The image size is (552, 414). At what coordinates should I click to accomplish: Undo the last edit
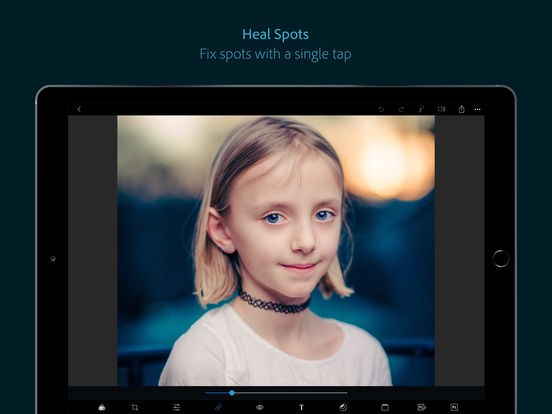click(x=381, y=109)
